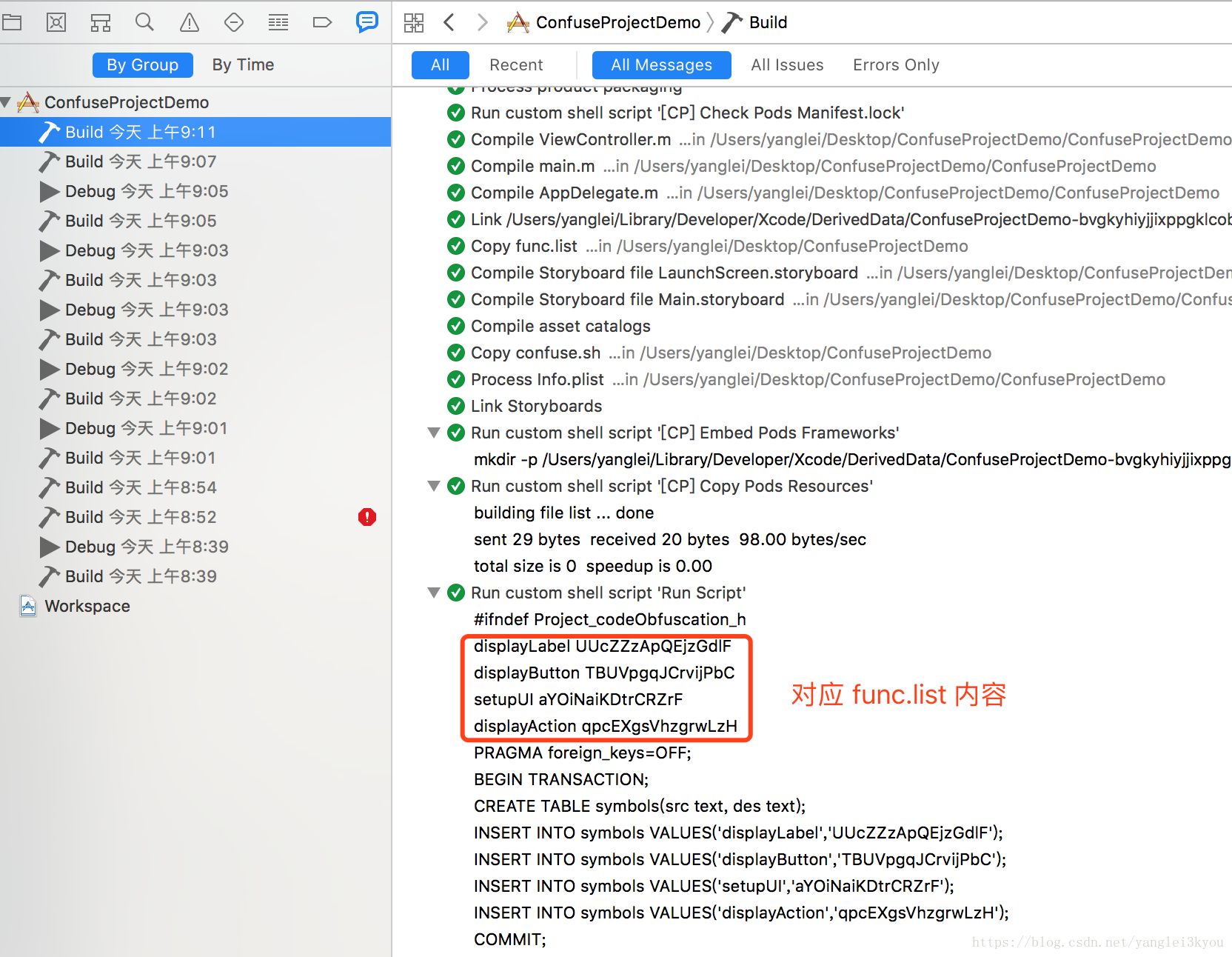Click the red error badge on Build 8:52
The height and width of the screenshot is (957, 1232).
pos(367,517)
